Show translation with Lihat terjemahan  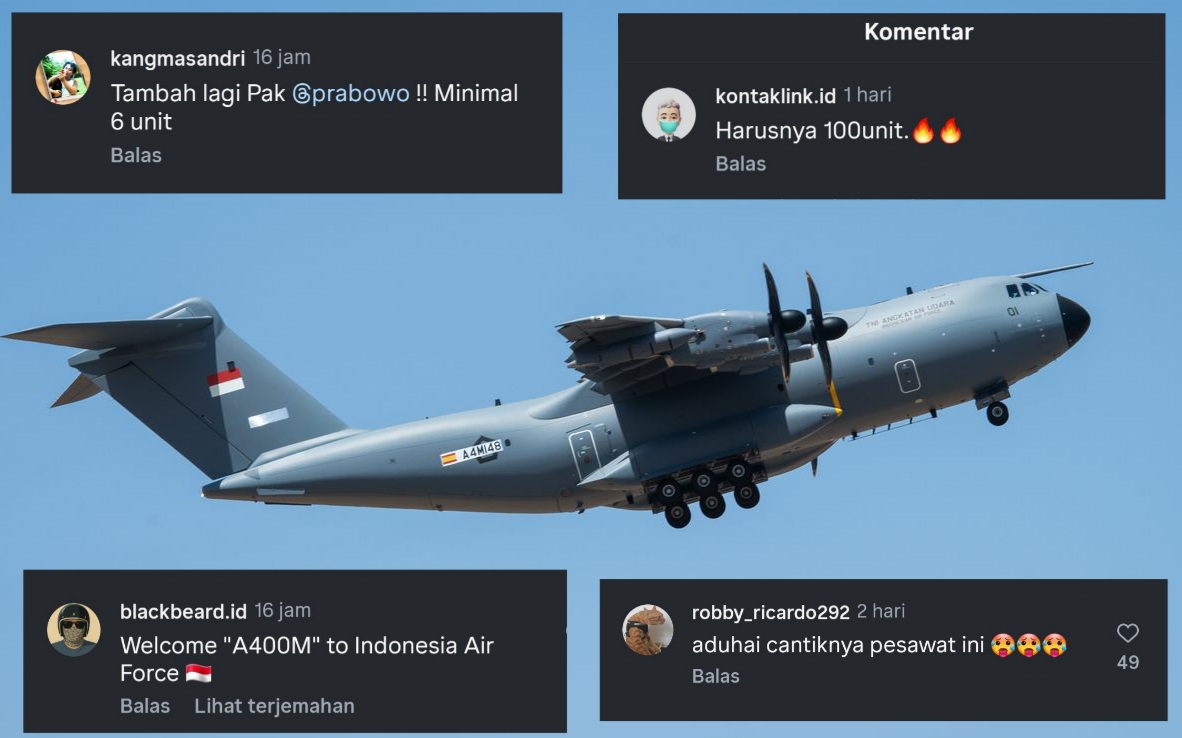point(274,706)
